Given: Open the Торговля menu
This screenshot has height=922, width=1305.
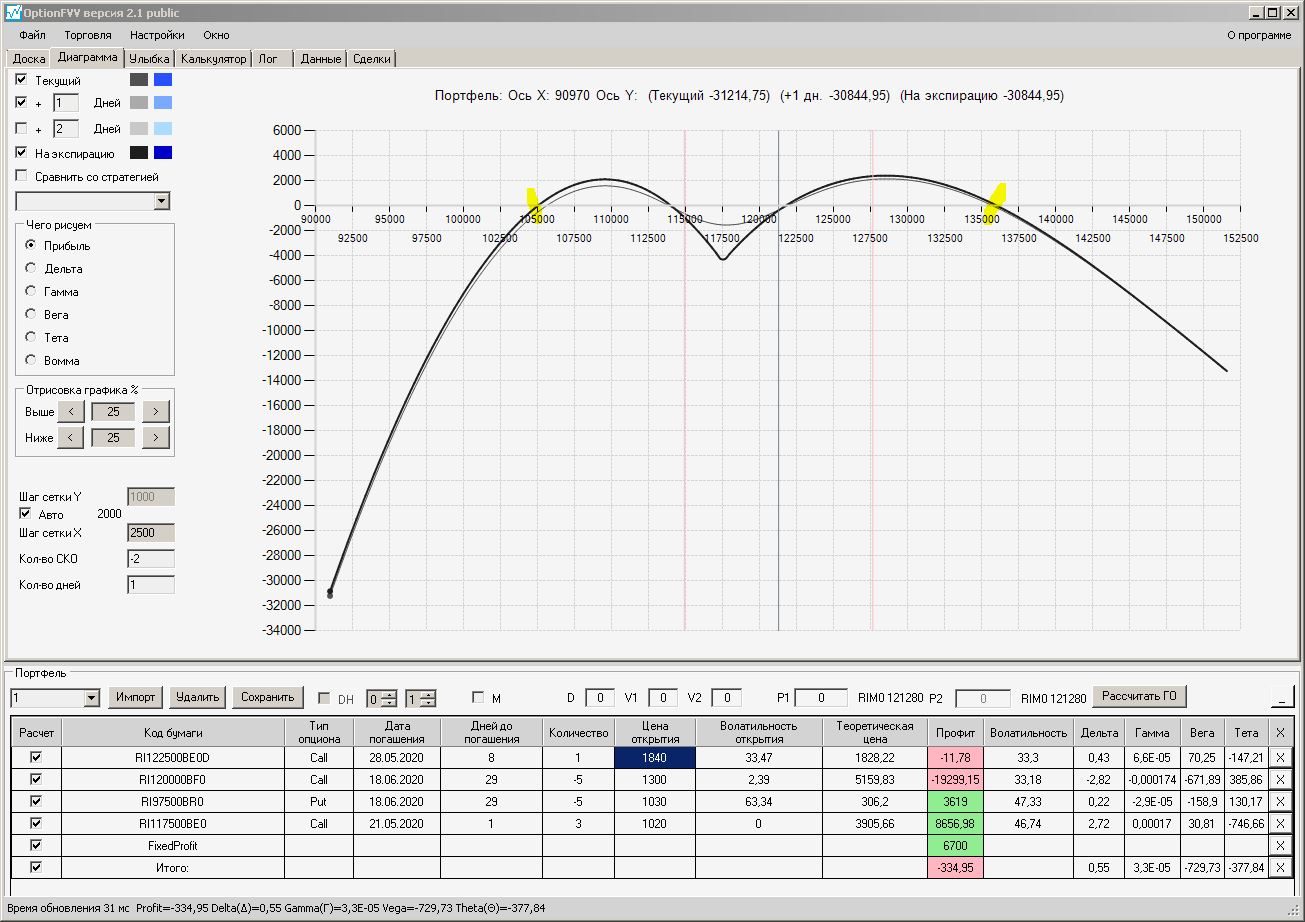Looking at the screenshot, I should [x=88, y=35].
